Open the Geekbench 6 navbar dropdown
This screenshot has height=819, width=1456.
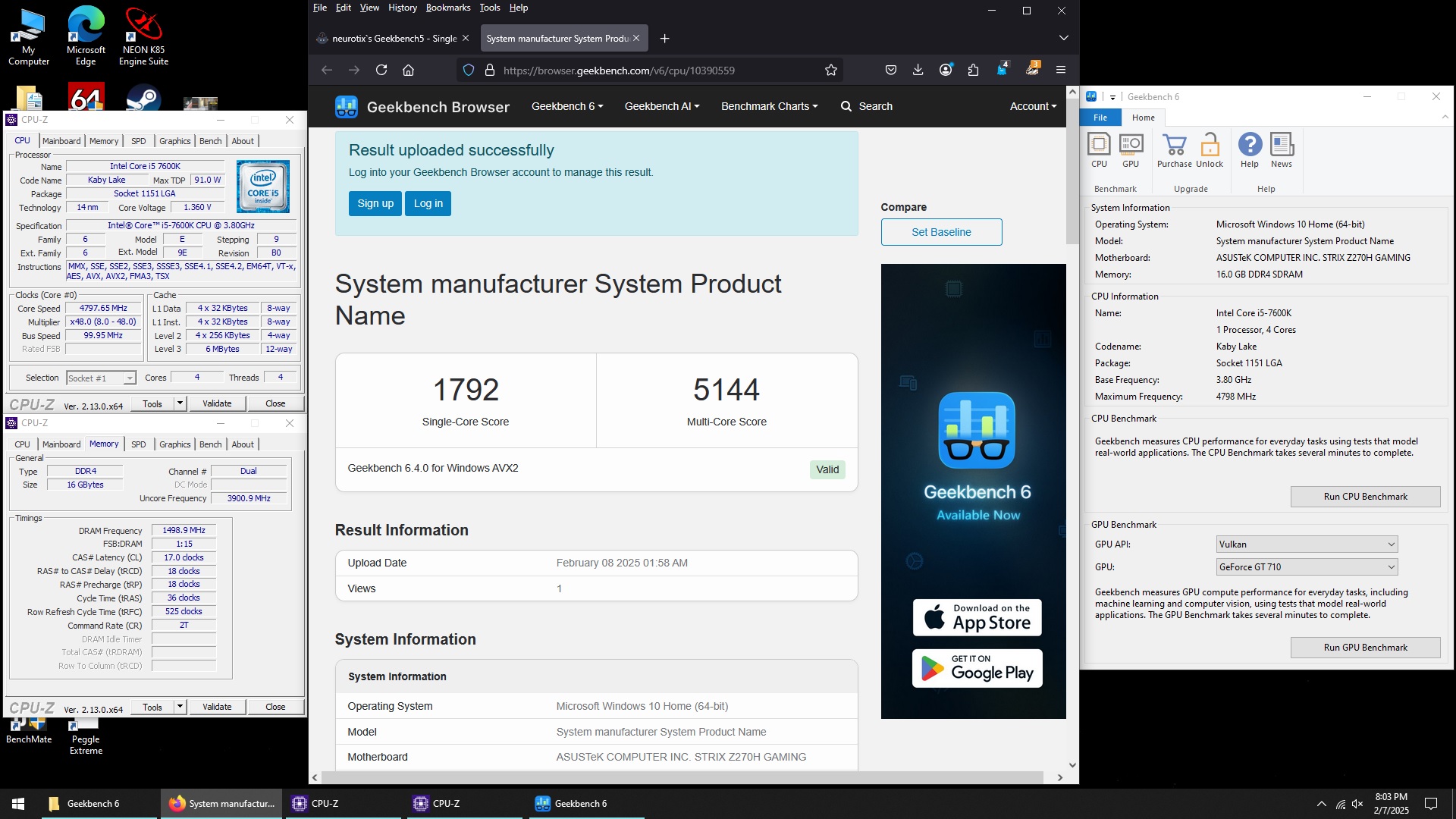pyautogui.click(x=567, y=106)
